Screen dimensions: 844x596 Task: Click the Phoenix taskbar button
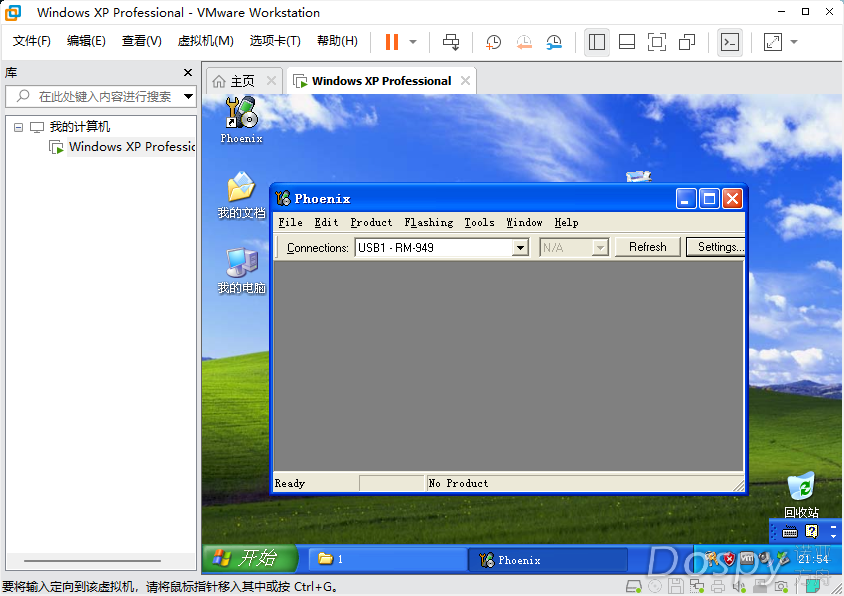pos(548,560)
